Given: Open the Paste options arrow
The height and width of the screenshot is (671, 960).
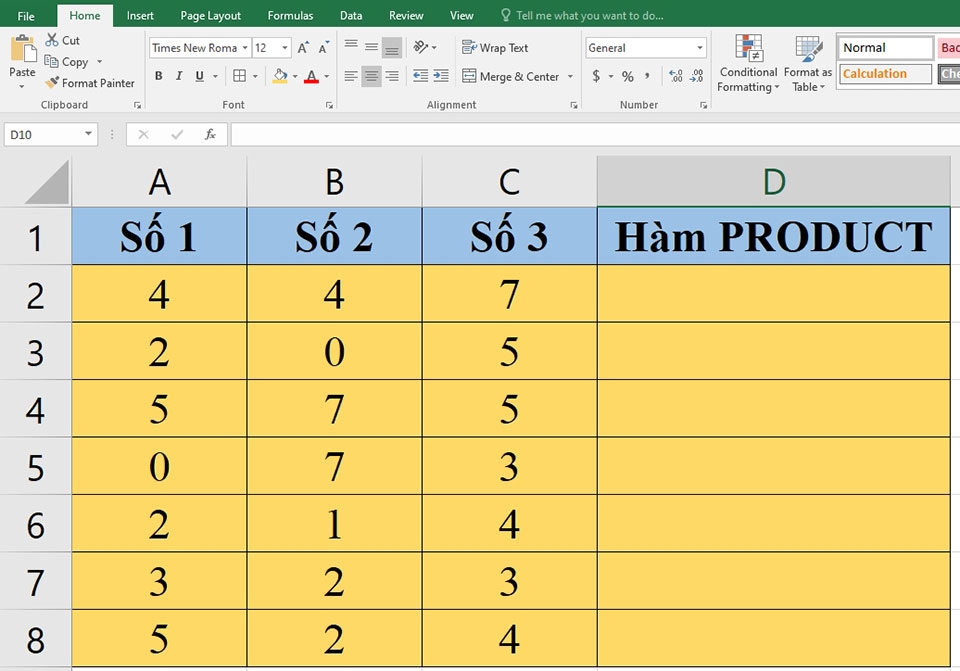Looking at the screenshot, I should point(22,87).
